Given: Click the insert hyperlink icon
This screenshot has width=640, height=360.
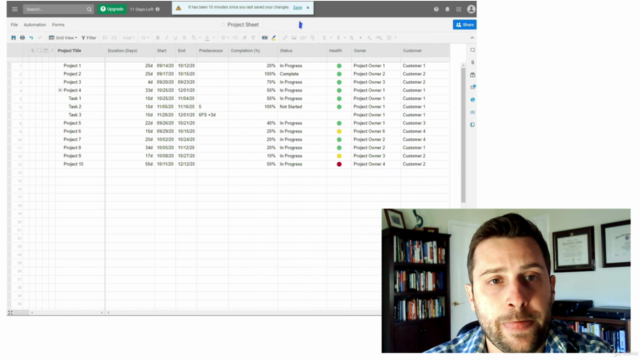Looking at the screenshot, I should (285, 38).
